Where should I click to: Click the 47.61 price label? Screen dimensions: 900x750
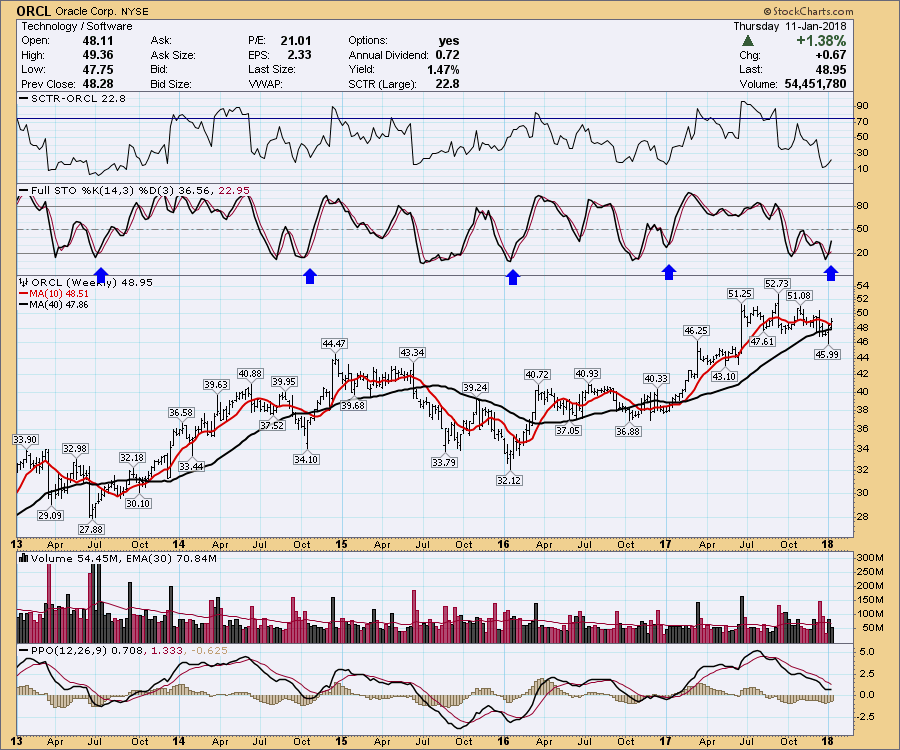pyautogui.click(x=763, y=341)
